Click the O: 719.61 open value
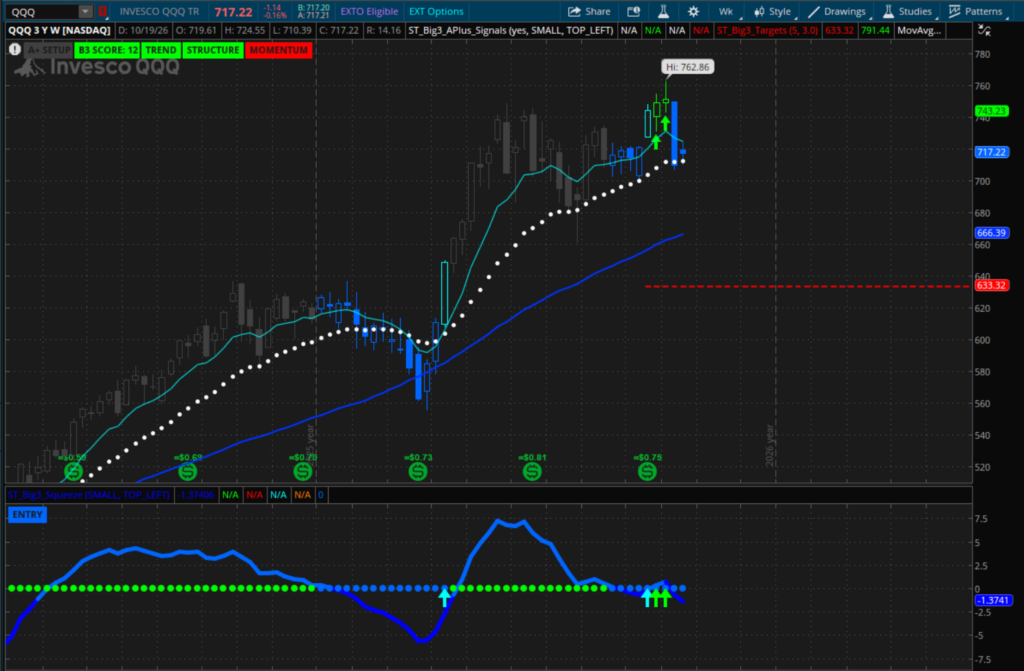The width and height of the screenshot is (1024, 671). tap(196, 30)
